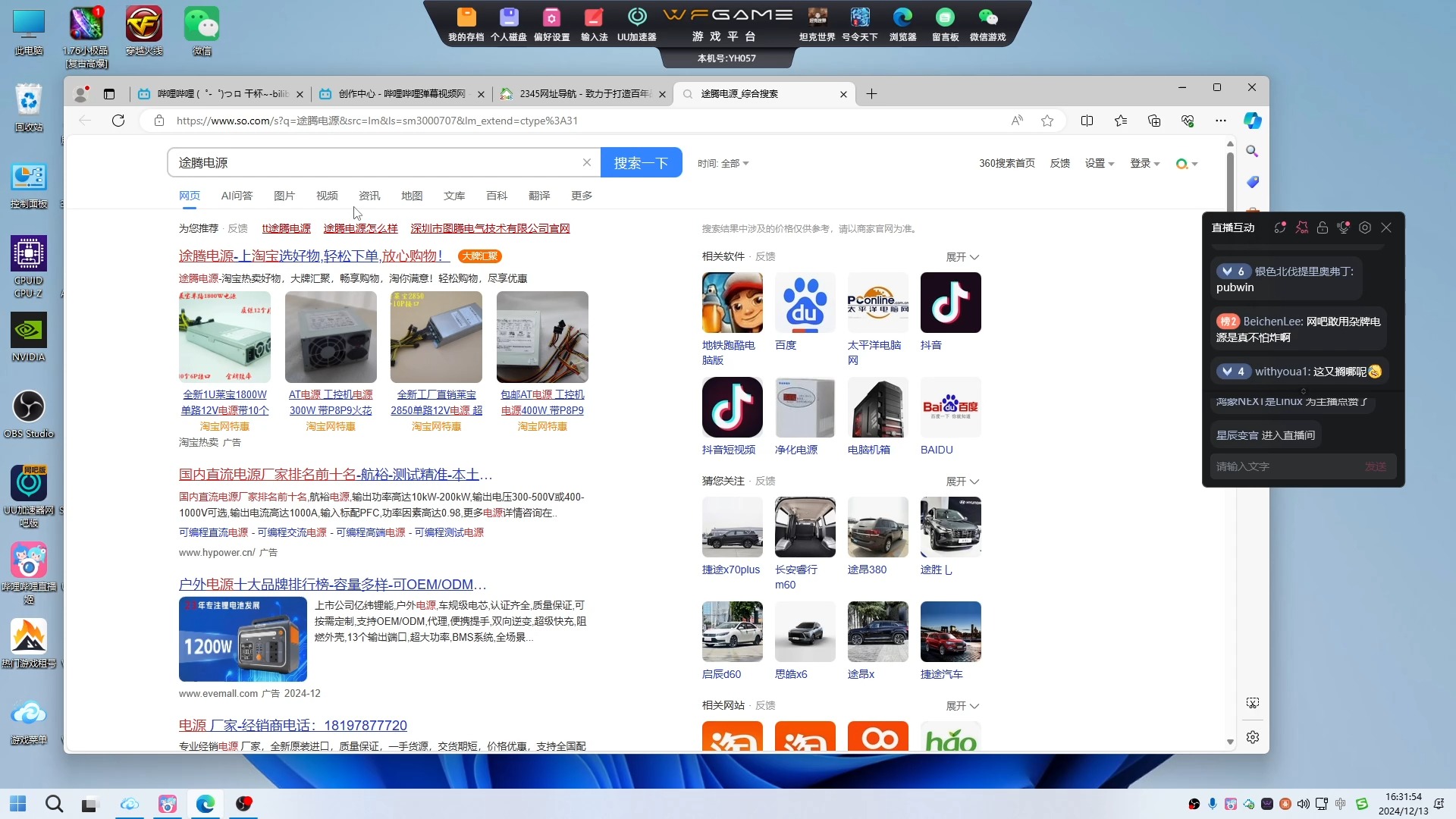Open 更多 search categories menu

pos(582,196)
